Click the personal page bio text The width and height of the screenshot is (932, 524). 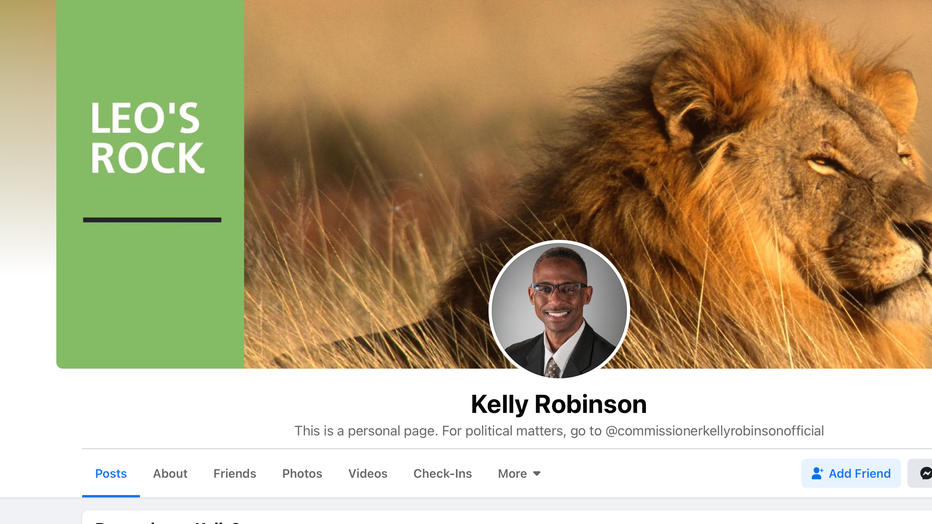[559, 431]
